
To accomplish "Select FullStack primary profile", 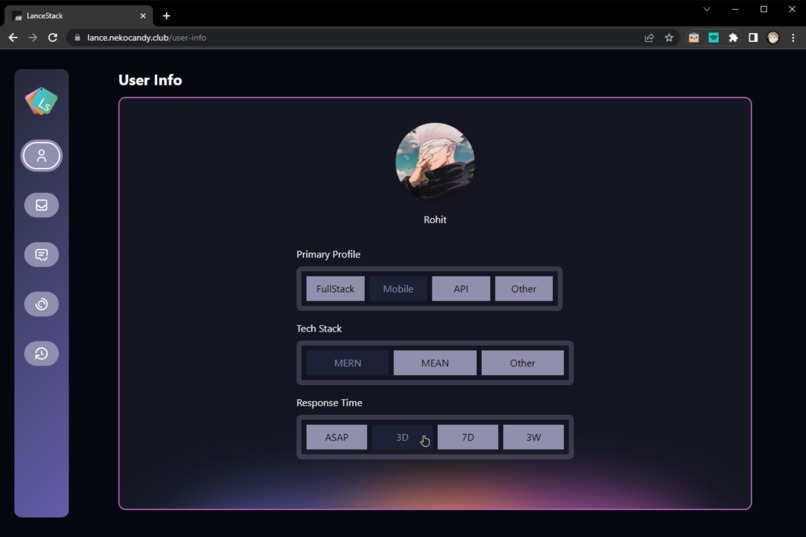I will (x=335, y=289).
